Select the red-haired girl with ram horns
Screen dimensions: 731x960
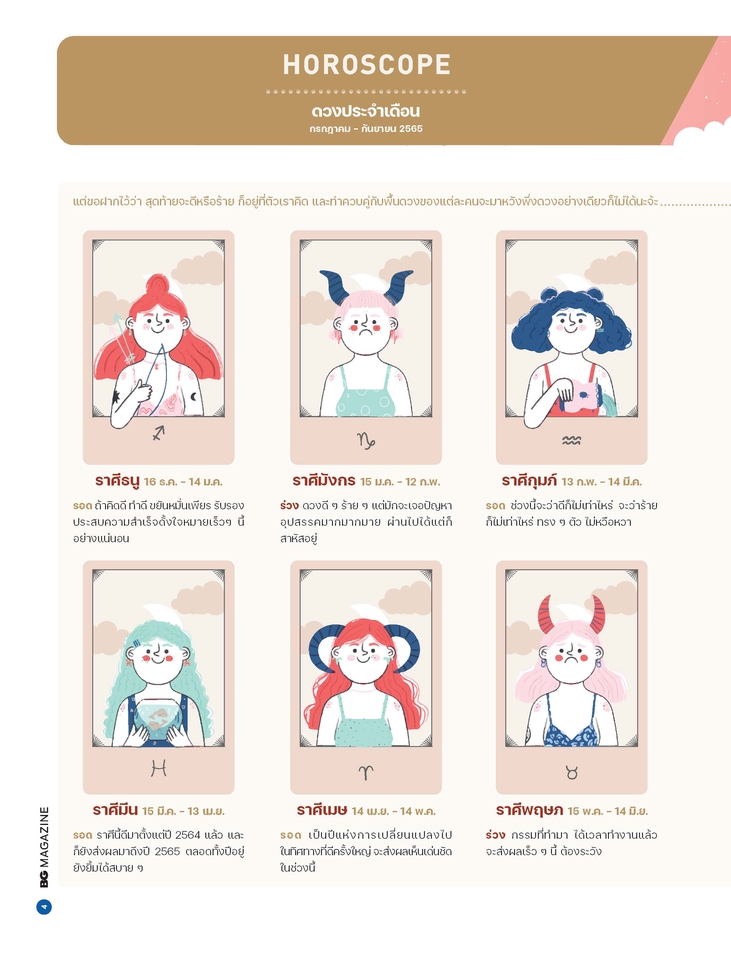coord(366,677)
